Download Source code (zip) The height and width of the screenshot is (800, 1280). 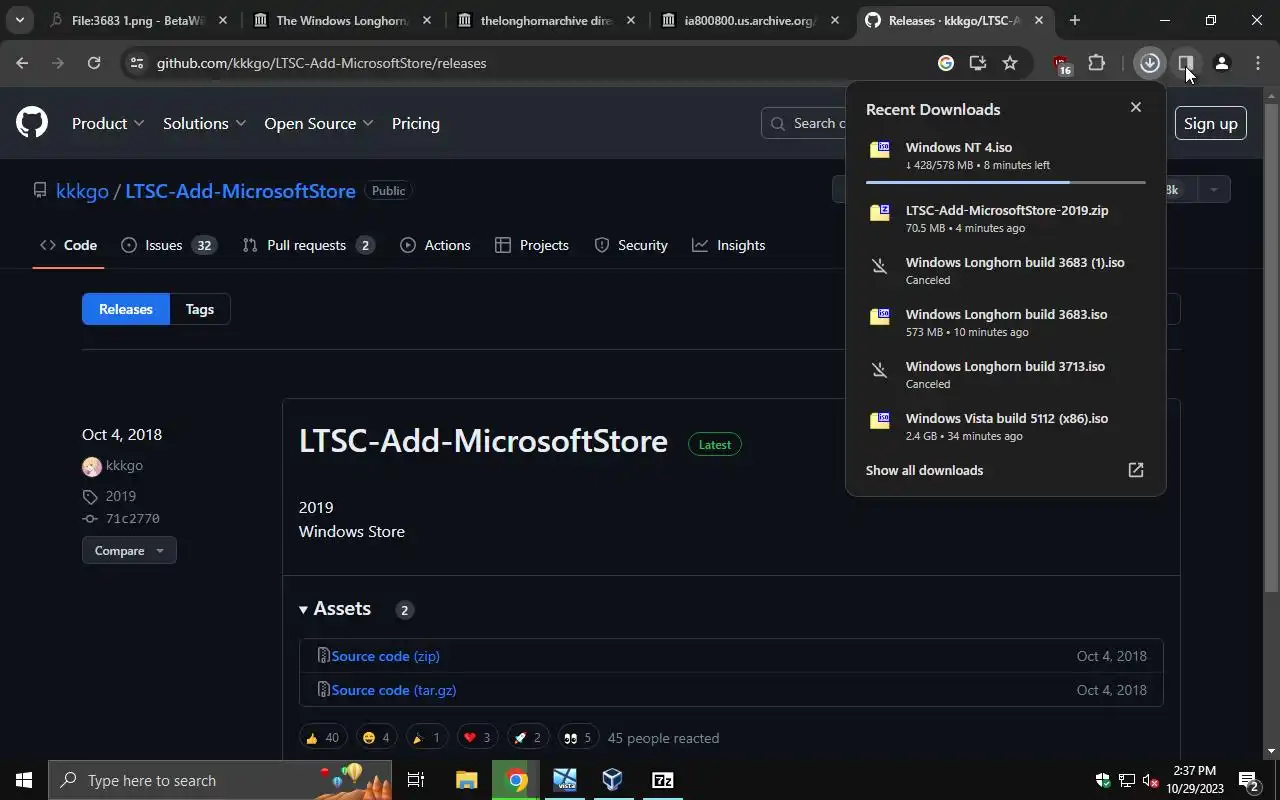tap(385, 656)
